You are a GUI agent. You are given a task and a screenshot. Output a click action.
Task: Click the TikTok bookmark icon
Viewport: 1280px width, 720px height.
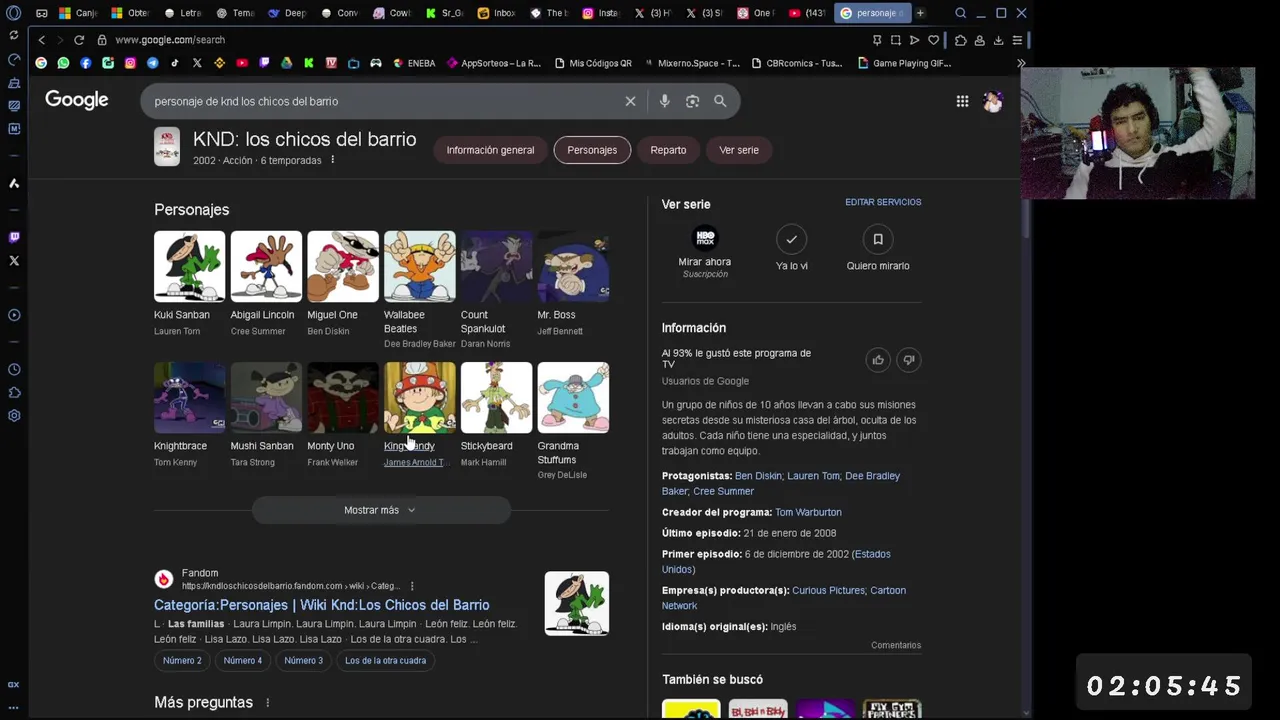pyautogui.click(x=175, y=63)
